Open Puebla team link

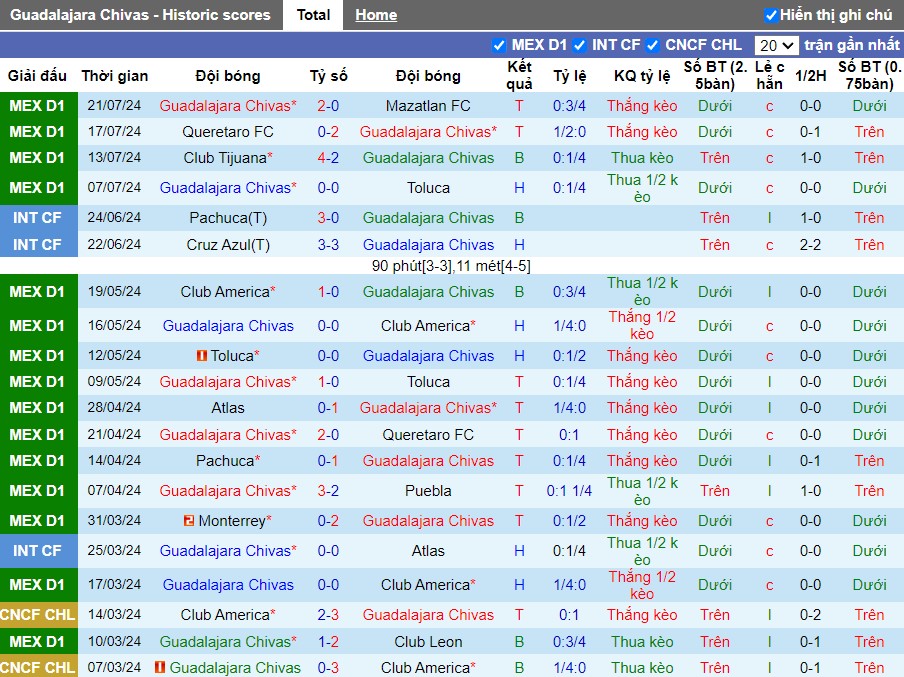(428, 491)
